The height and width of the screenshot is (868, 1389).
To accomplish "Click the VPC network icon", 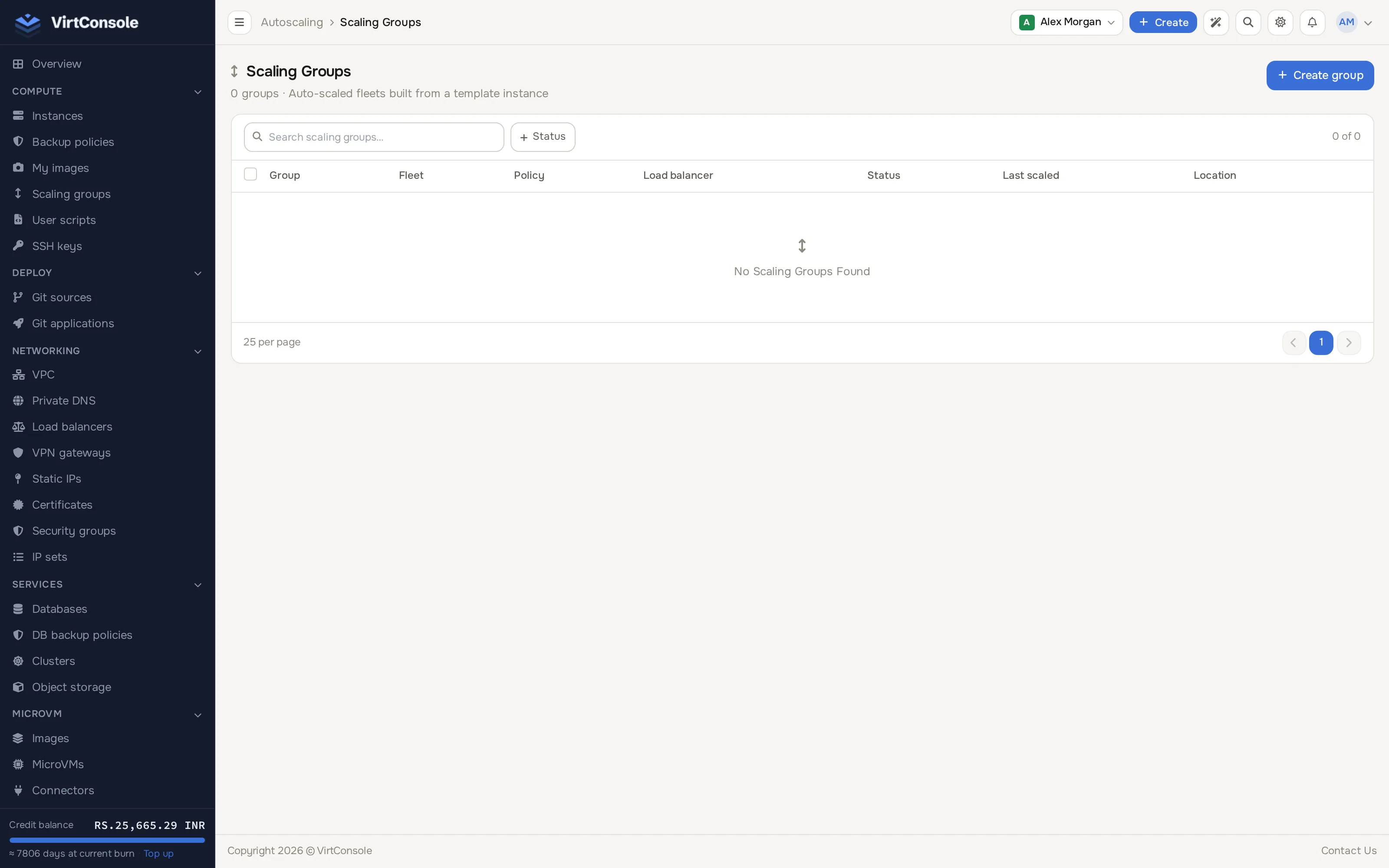I will coord(18,375).
